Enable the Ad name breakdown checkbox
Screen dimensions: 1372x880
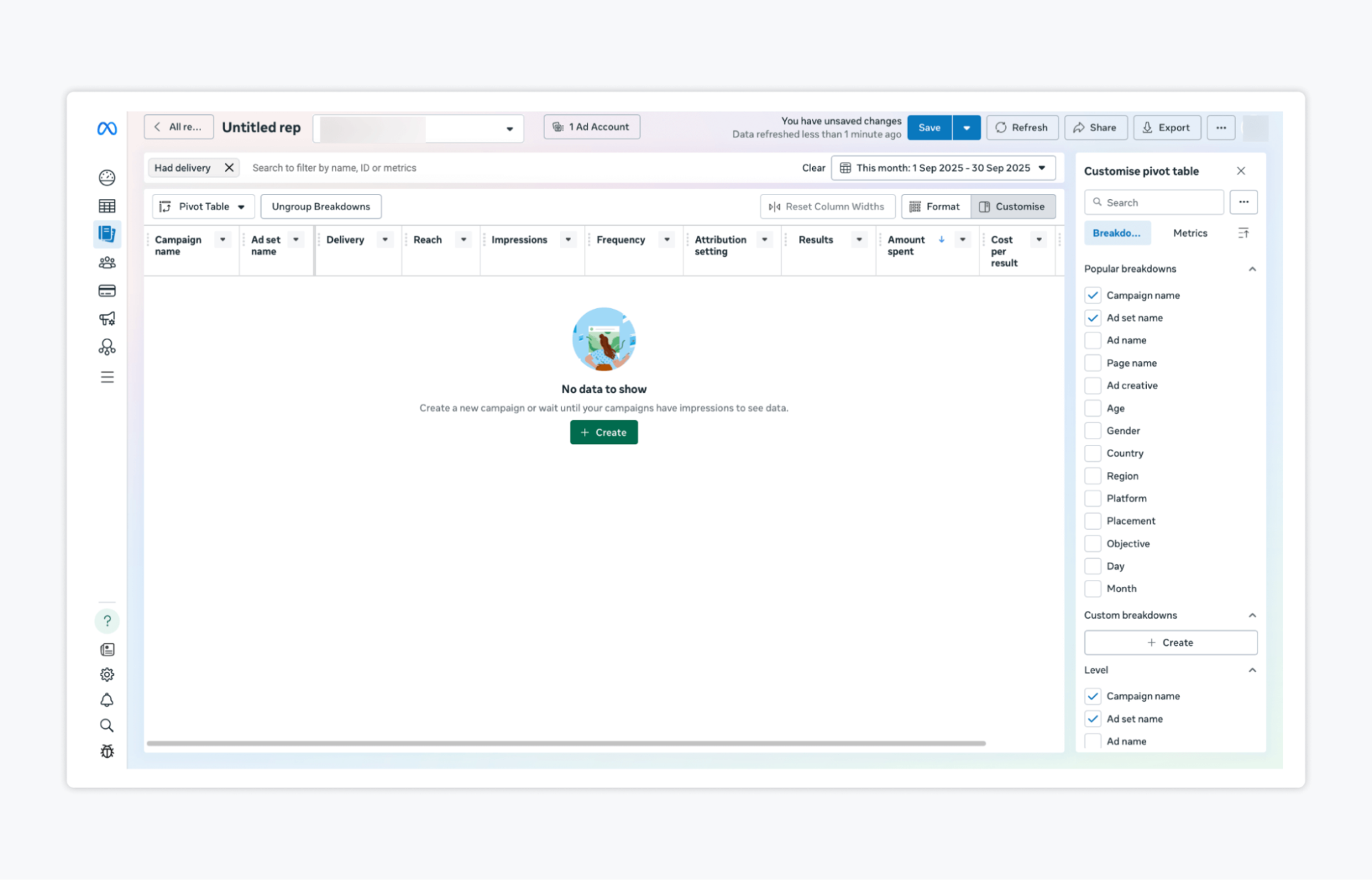[x=1093, y=340]
